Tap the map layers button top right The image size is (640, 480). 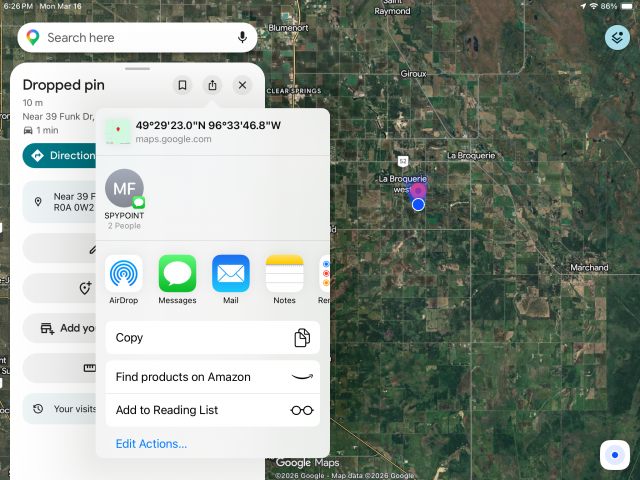click(x=617, y=38)
